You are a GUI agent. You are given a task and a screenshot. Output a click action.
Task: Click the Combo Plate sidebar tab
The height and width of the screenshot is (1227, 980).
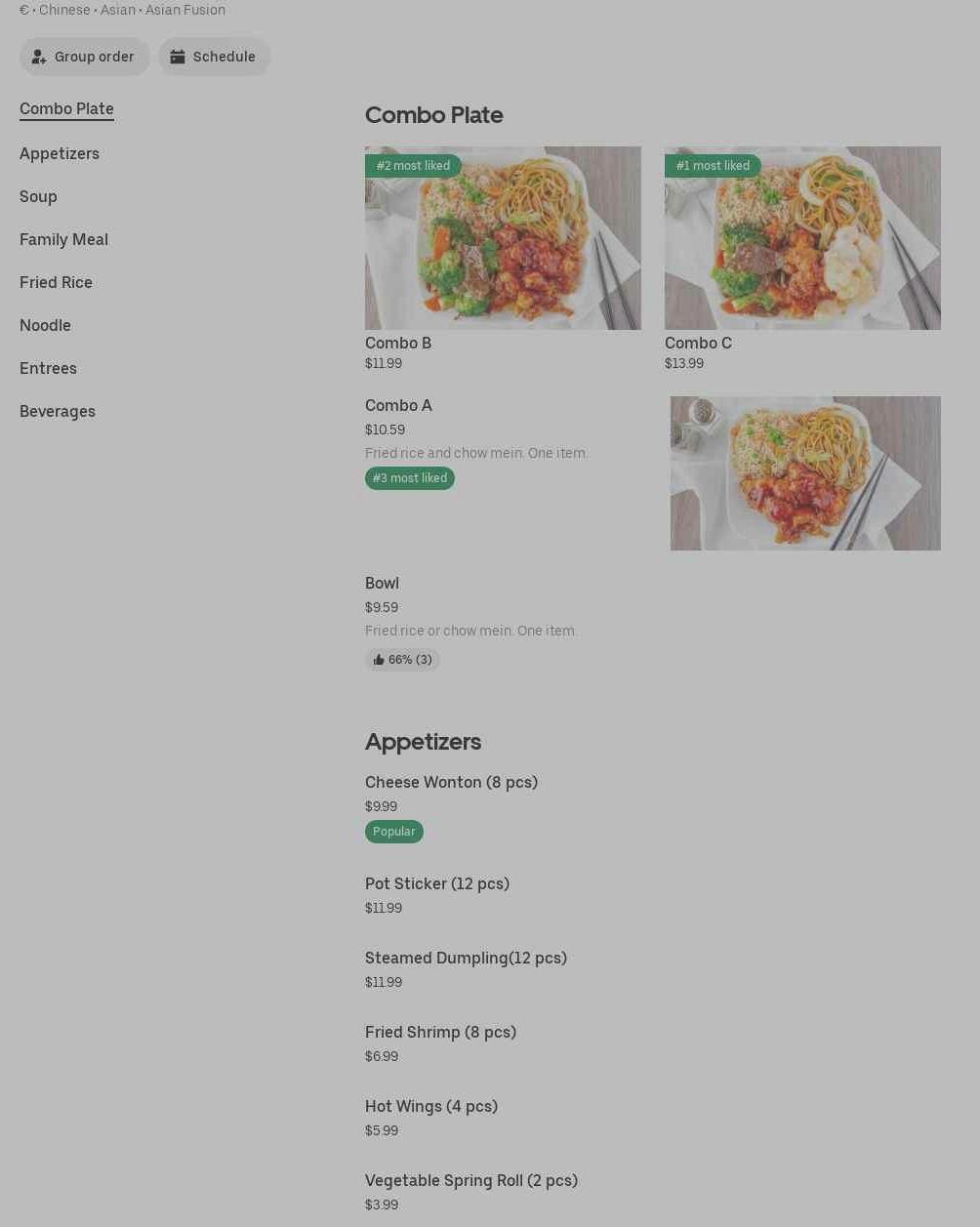[66, 108]
